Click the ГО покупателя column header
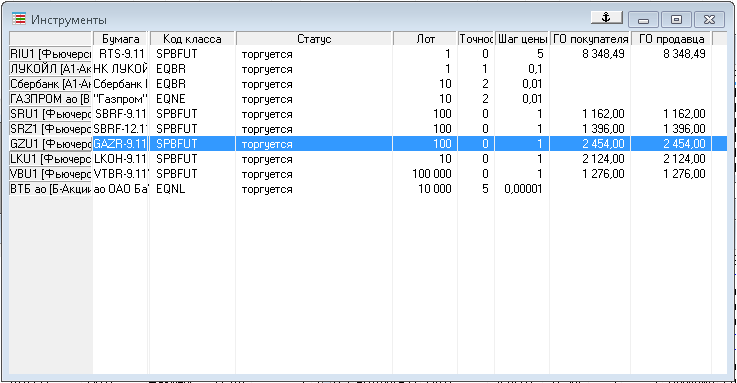Screen dimensions: 737x383 (590, 39)
